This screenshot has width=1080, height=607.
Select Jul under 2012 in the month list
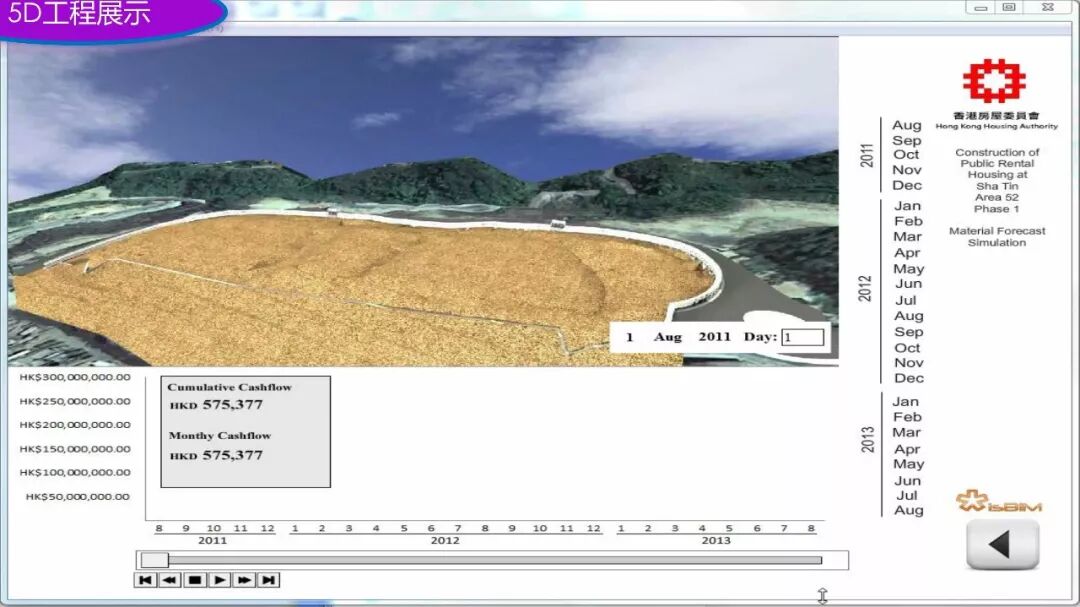906,300
